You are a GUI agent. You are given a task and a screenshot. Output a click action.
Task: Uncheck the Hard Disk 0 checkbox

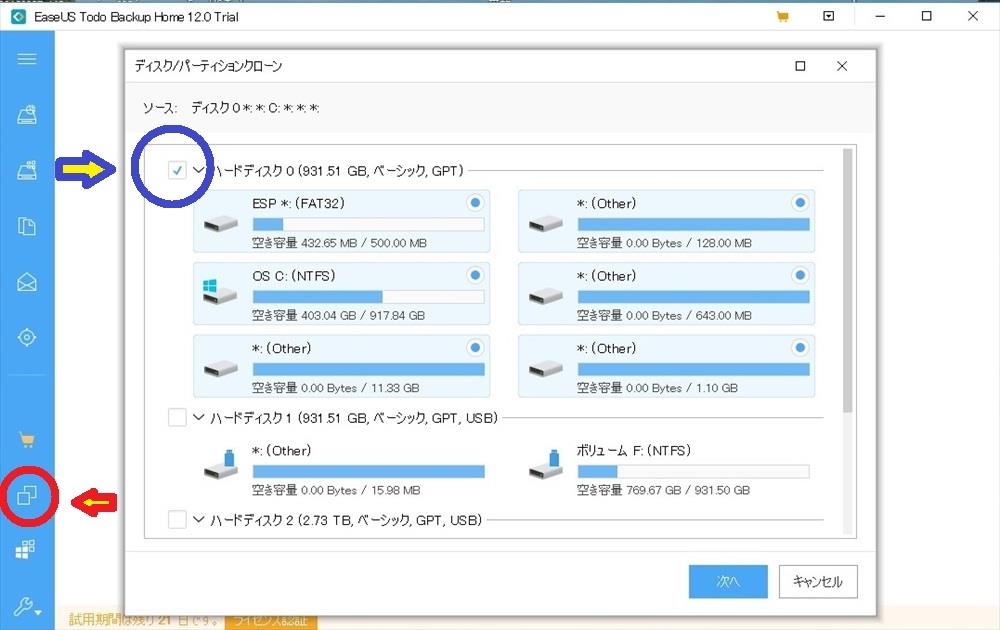177,170
